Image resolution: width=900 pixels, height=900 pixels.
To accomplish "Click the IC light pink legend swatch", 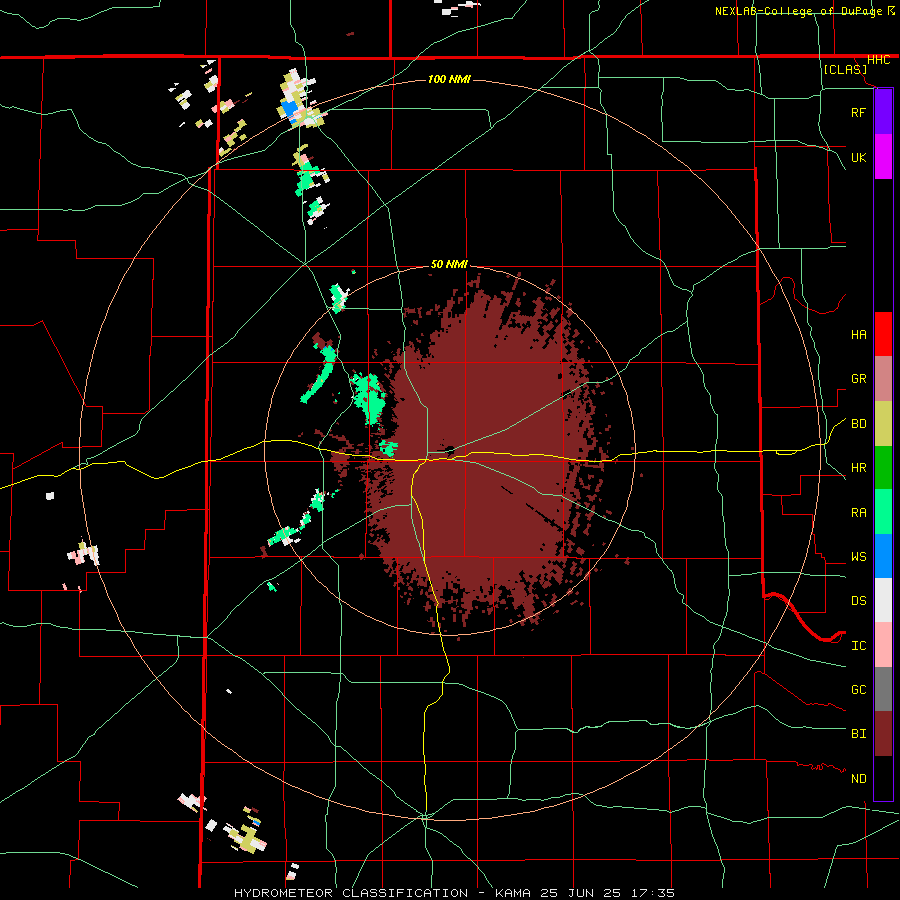I will click(x=883, y=645).
